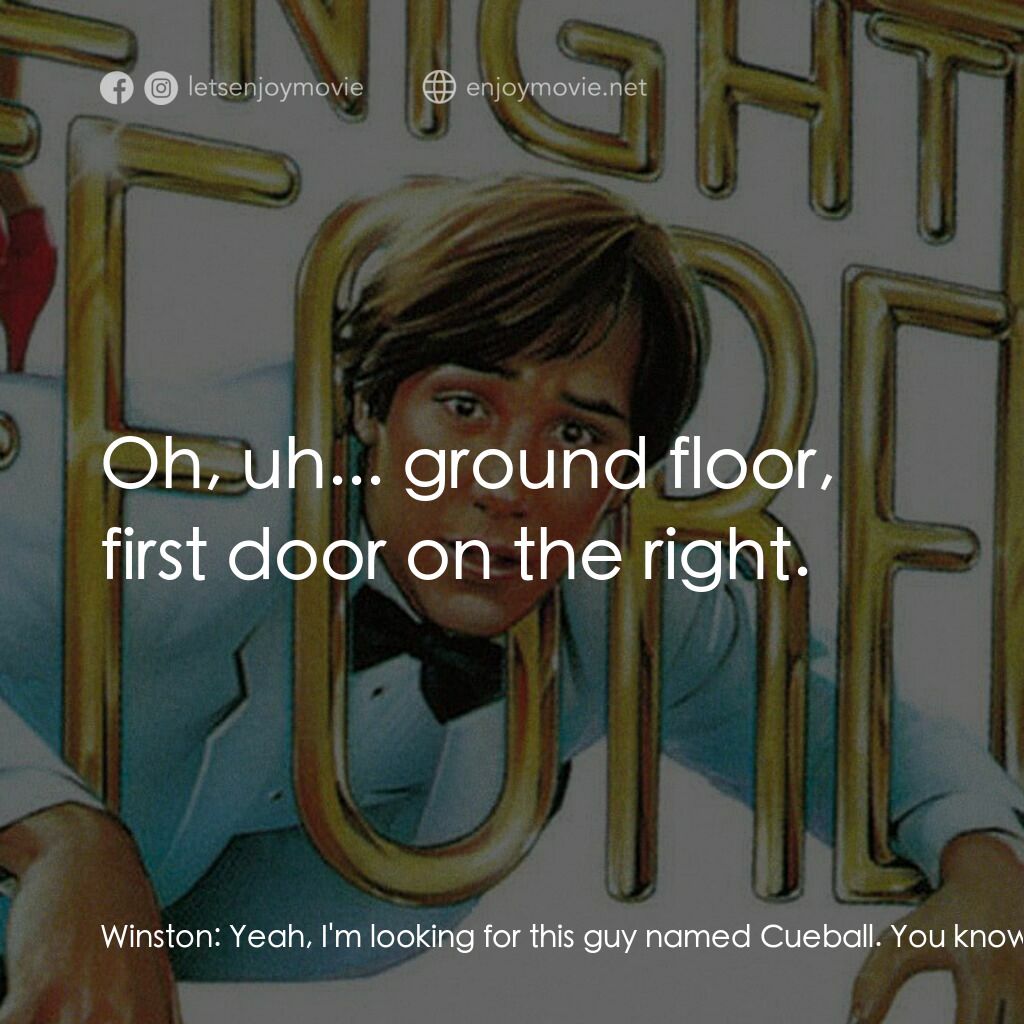The image size is (1024, 1024).
Task: Select the line 'first door on the right.'
Action: point(455,554)
